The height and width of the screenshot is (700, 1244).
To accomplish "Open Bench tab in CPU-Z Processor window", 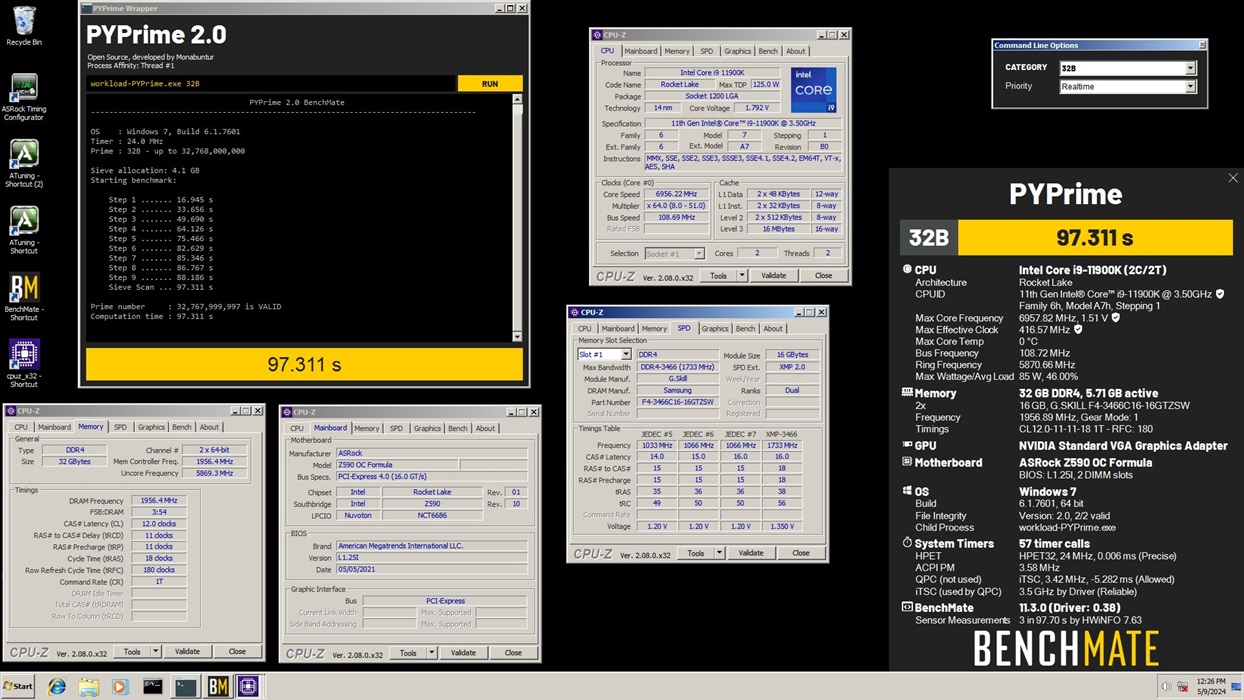I will pyautogui.click(x=768, y=51).
